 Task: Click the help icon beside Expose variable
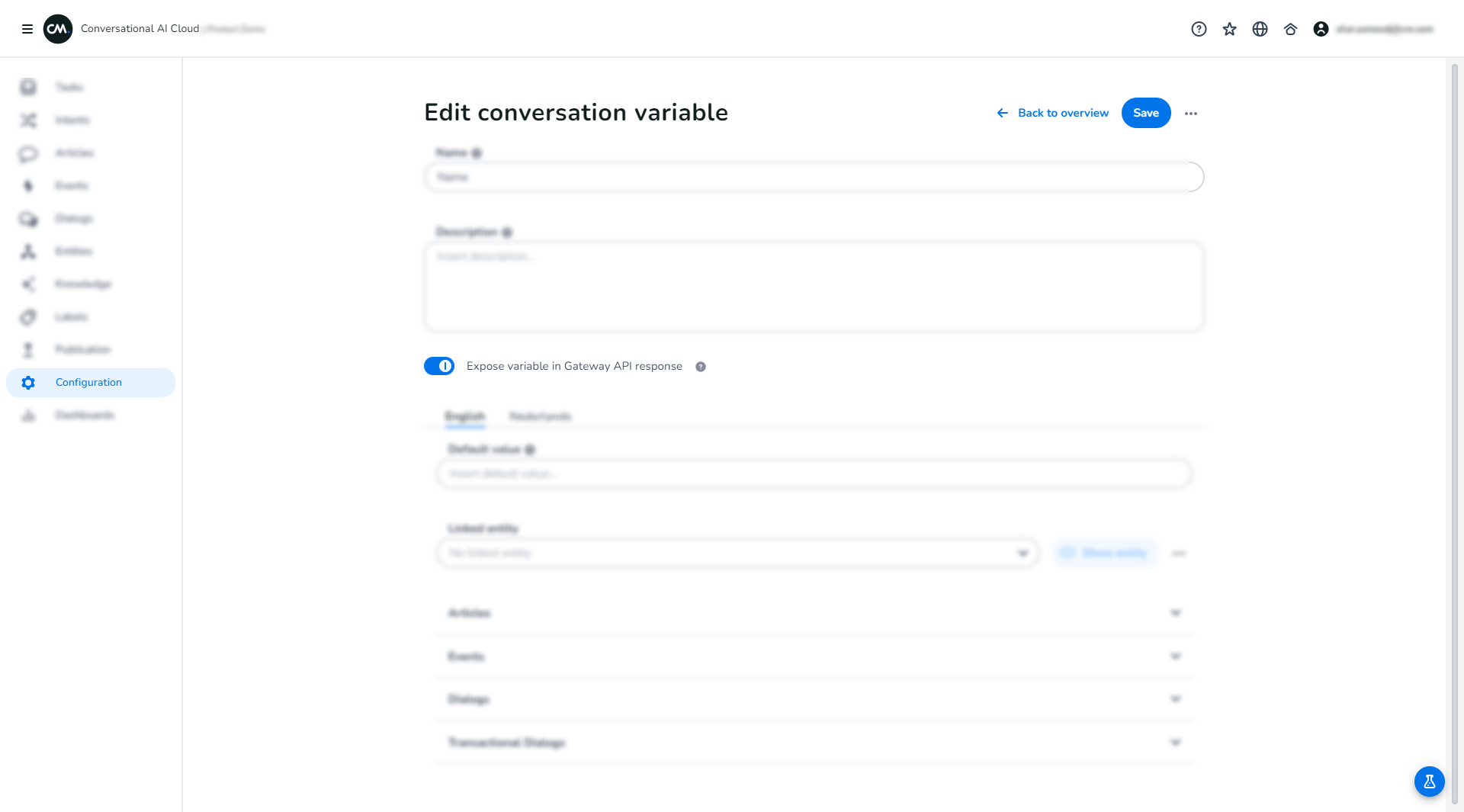tap(701, 367)
